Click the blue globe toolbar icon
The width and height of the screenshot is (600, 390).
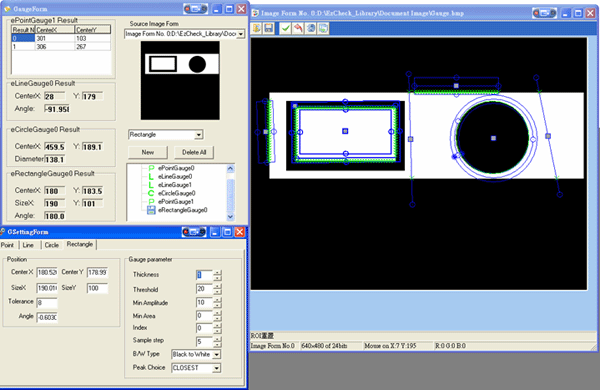coord(311,28)
